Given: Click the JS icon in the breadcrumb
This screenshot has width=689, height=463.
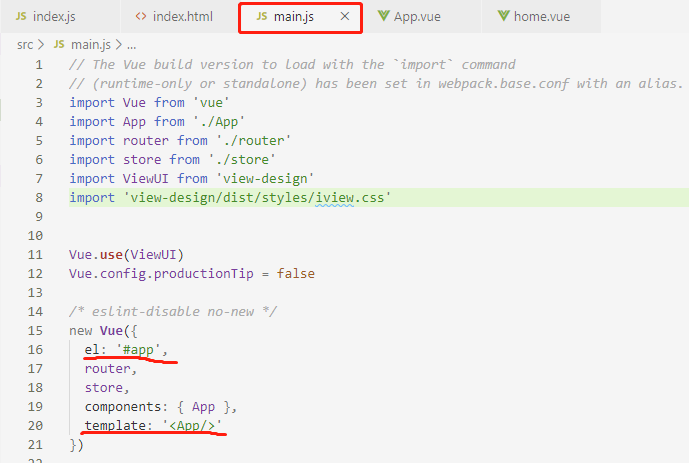Looking at the screenshot, I should click(59, 44).
